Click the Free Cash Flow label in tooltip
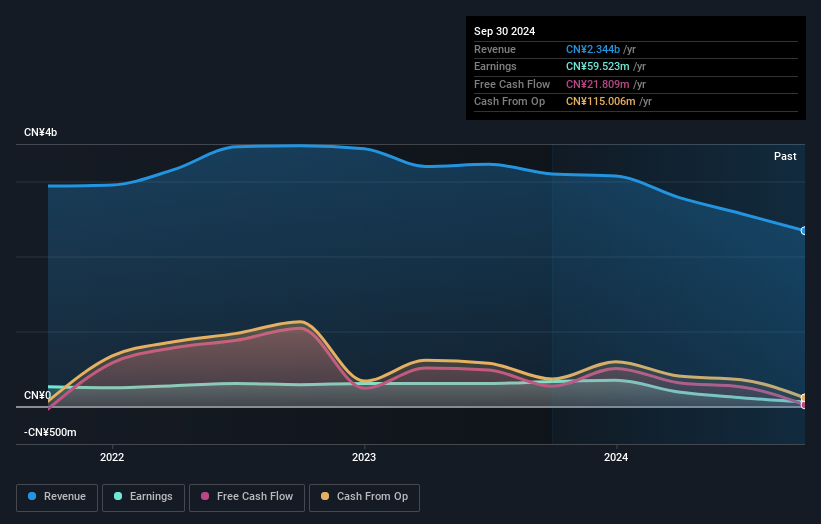821x524 pixels. click(512, 84)
